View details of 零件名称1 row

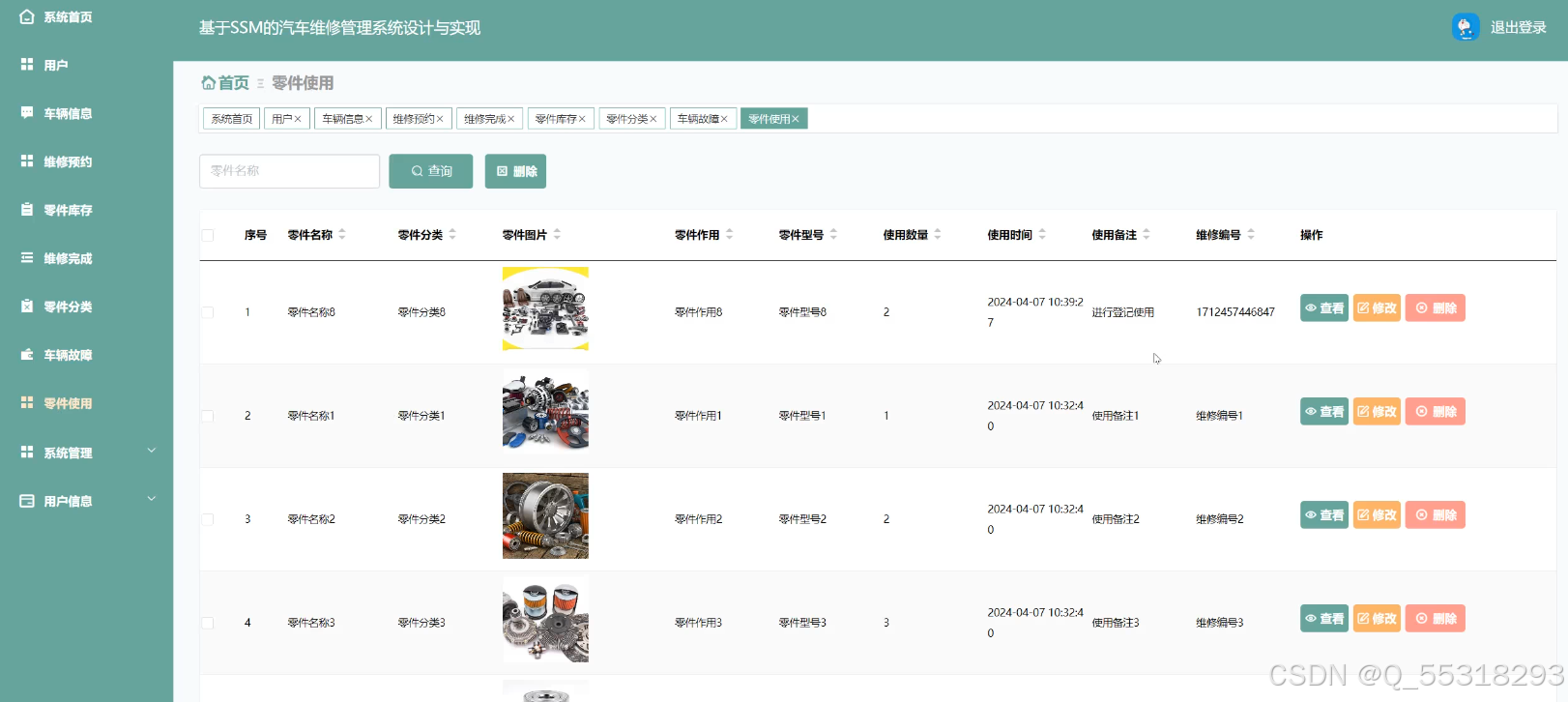pyautogui.click(x=1324, y=412)
